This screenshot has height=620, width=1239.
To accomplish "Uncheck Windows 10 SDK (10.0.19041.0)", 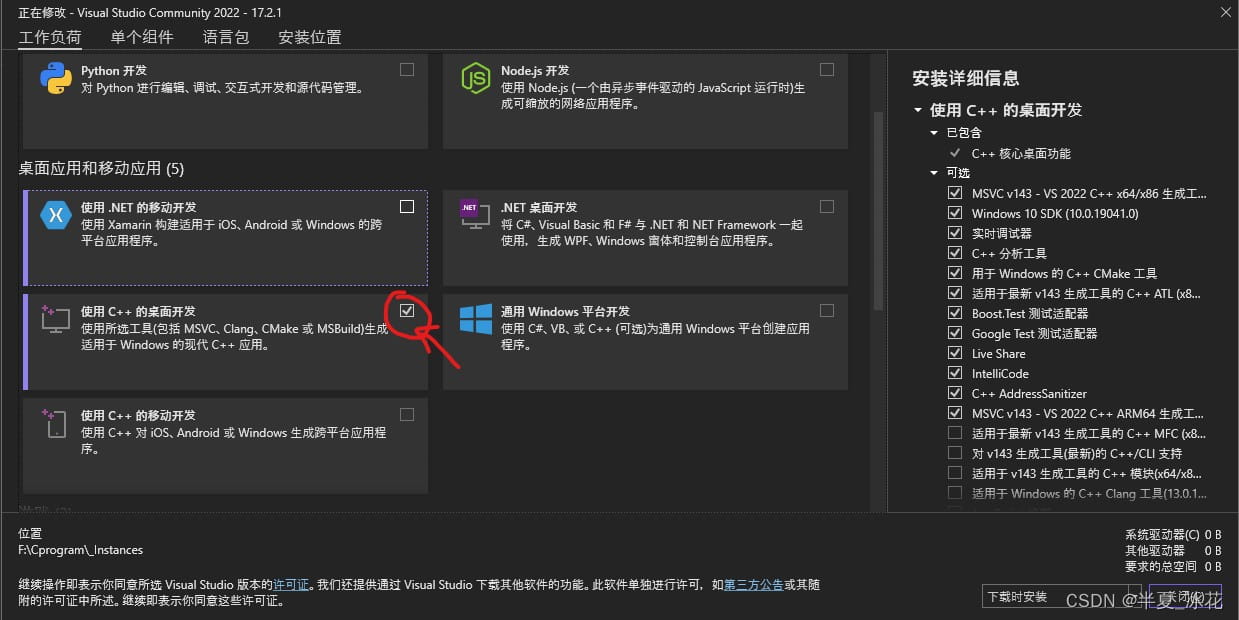I will pyautogui.click(x=954, y=213).
